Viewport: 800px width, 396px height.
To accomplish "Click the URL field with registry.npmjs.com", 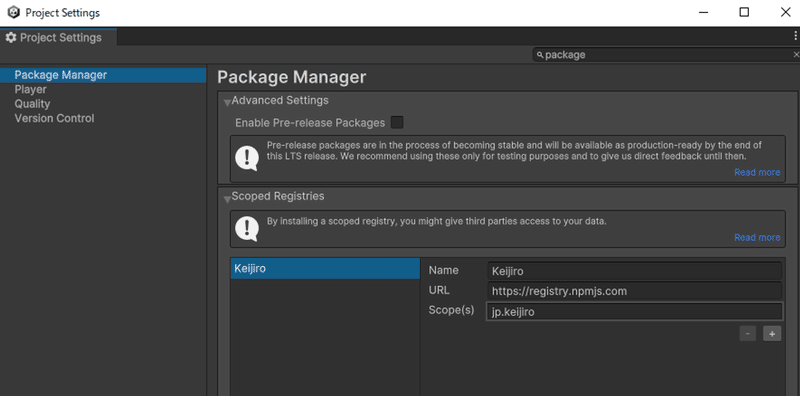I will point(634,291).
